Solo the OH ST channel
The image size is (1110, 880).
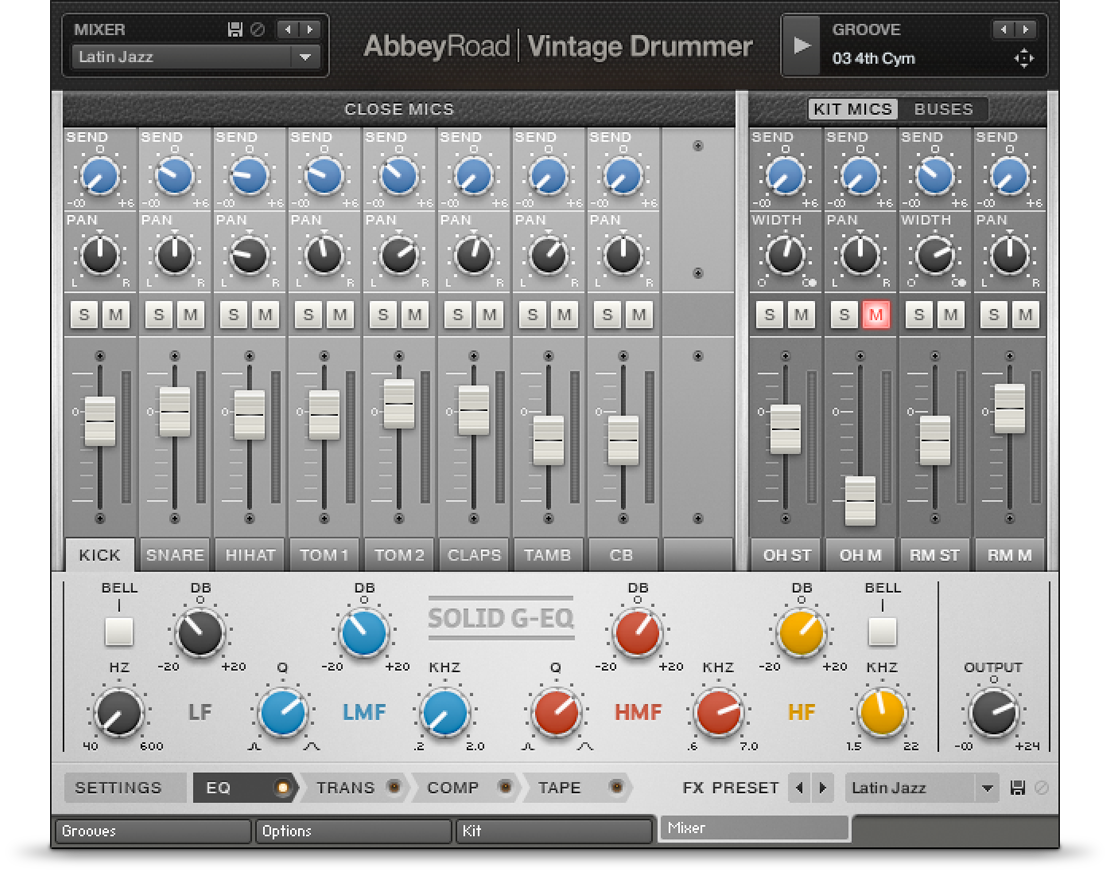click(769, 314)
